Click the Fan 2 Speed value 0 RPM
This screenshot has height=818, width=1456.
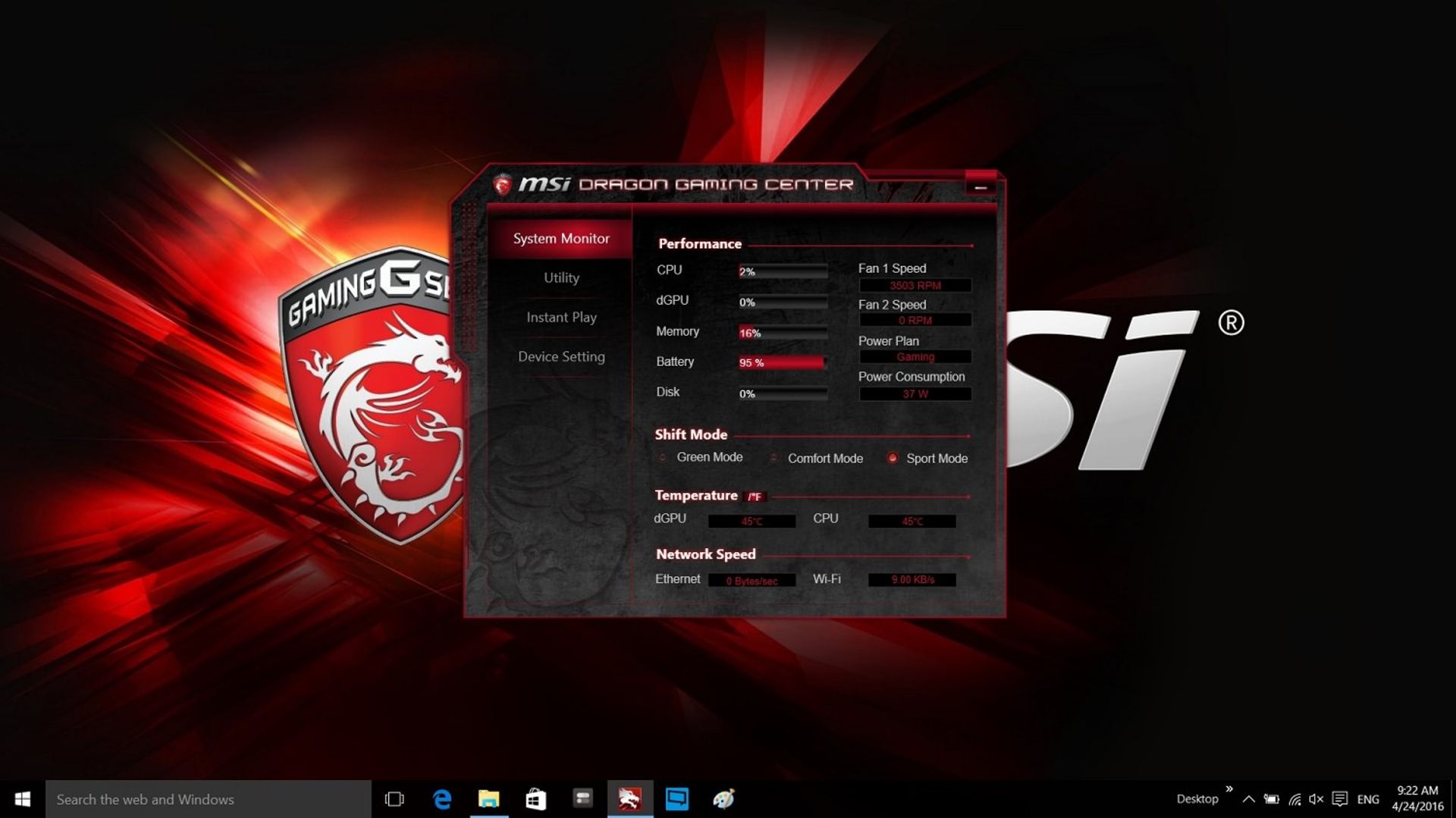915,321
